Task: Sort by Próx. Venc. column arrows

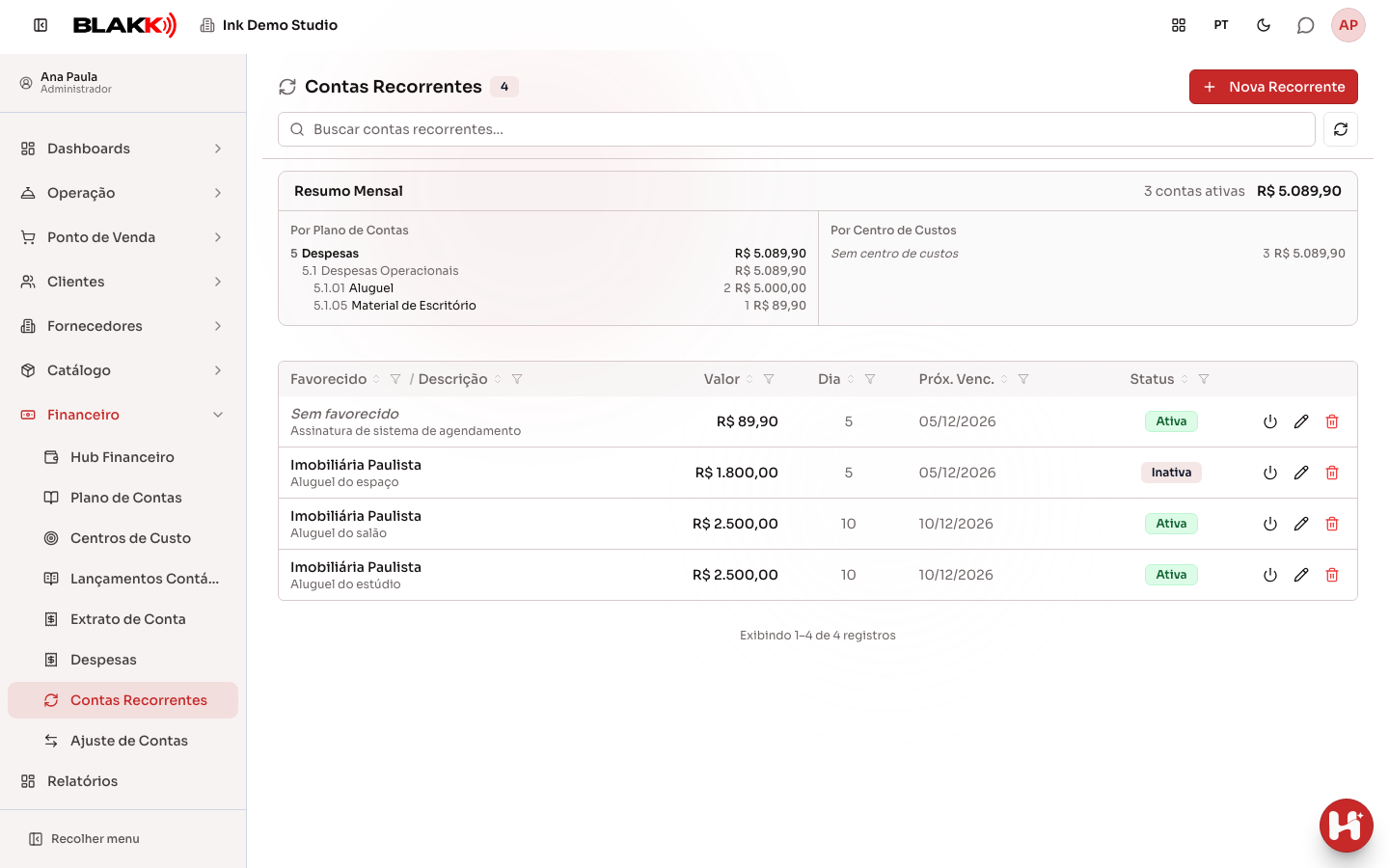Action: pos(1004,379)
